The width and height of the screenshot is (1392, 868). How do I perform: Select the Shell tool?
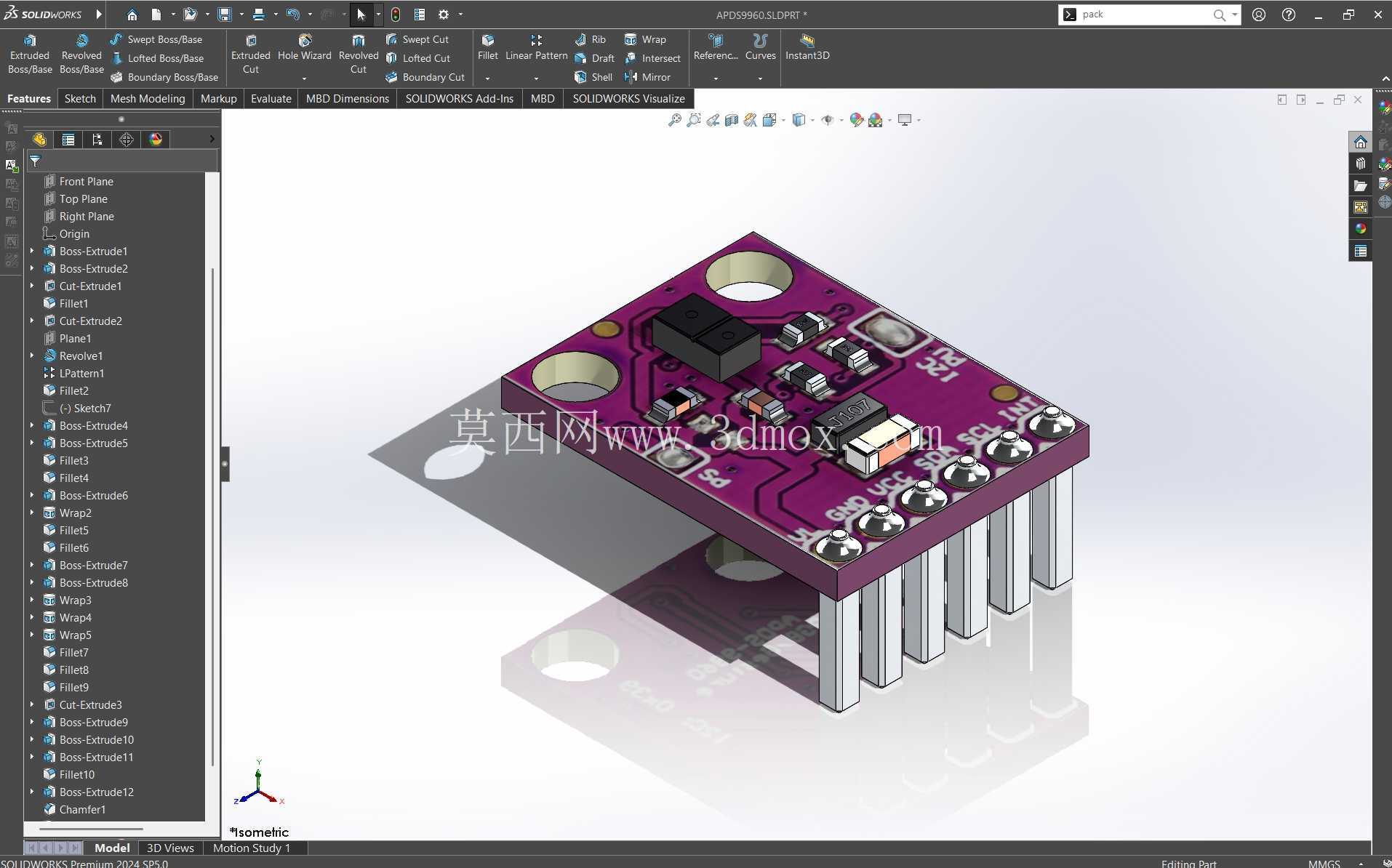point(593,77)
